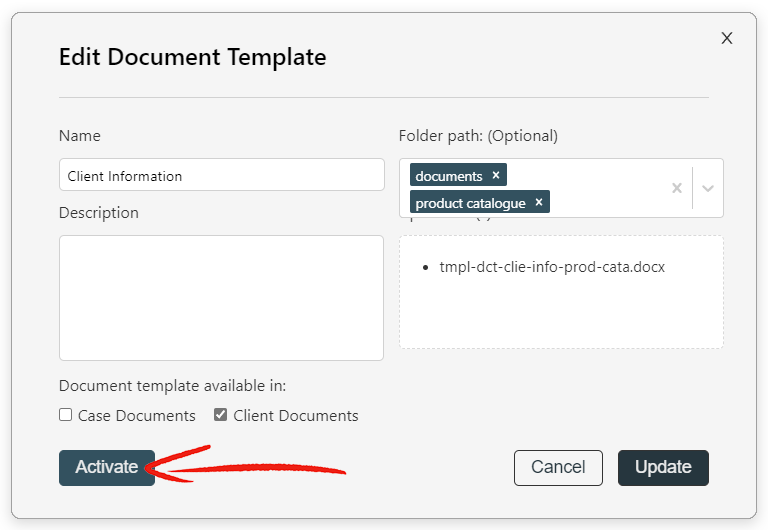Enable the Case Documents checkbox
768x530 pixels.
[x=66, y=415]
